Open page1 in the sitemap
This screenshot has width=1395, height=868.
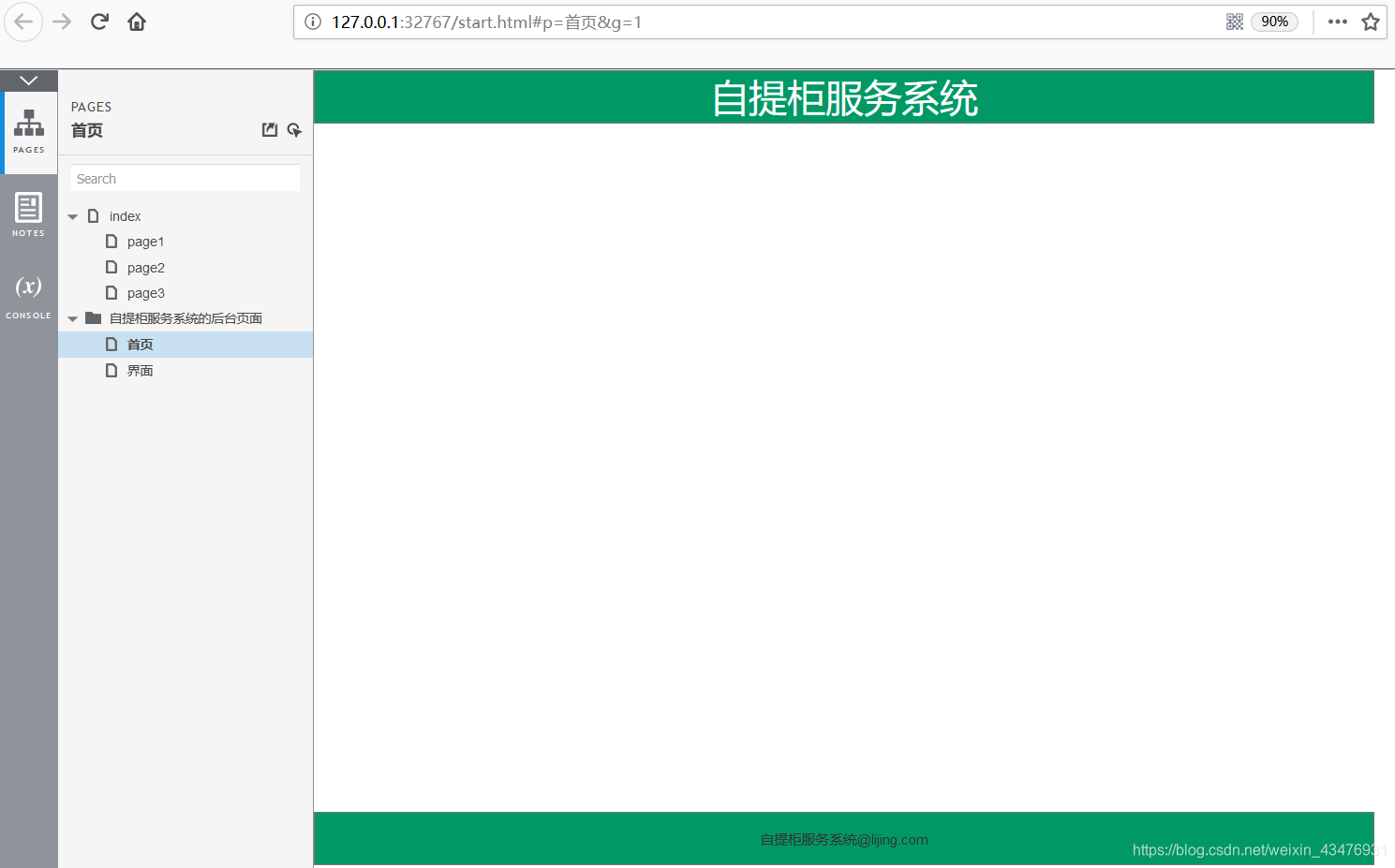coord(145,242)
